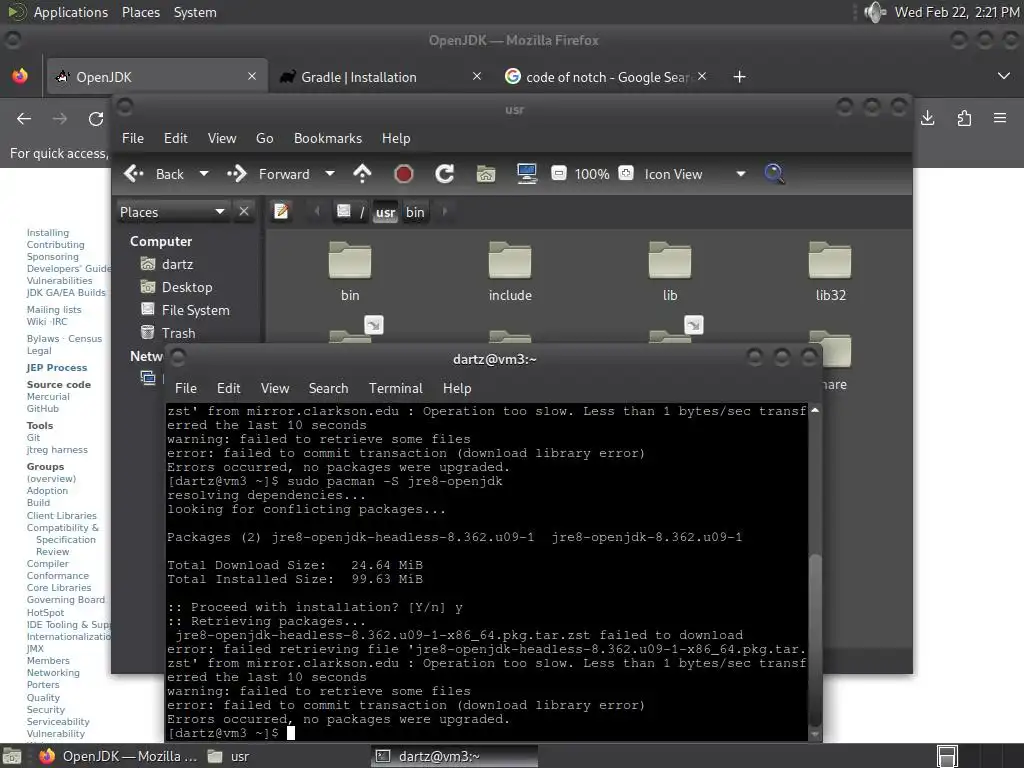Open Firefox extensions icon
The height and width of the screenshot is (768, 1024).
[x=964, y=118]
